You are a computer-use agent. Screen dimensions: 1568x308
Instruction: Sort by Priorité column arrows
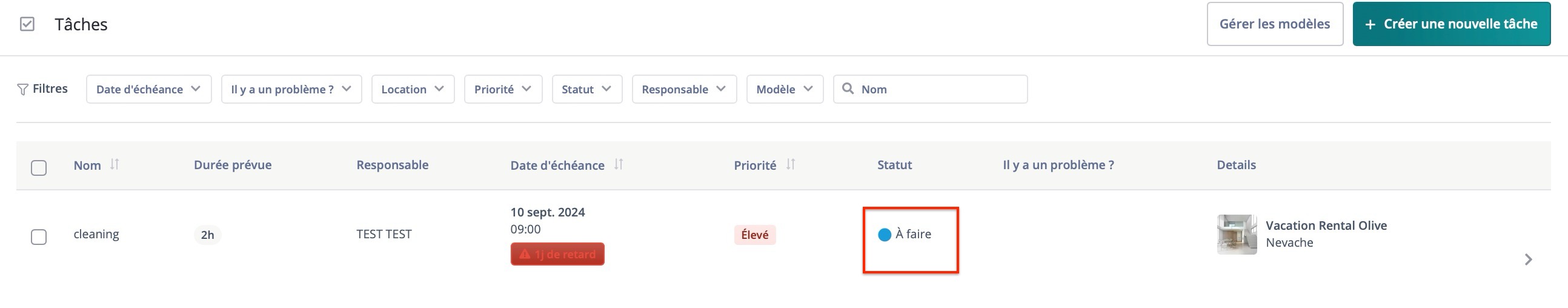click(x=791, y=164)
